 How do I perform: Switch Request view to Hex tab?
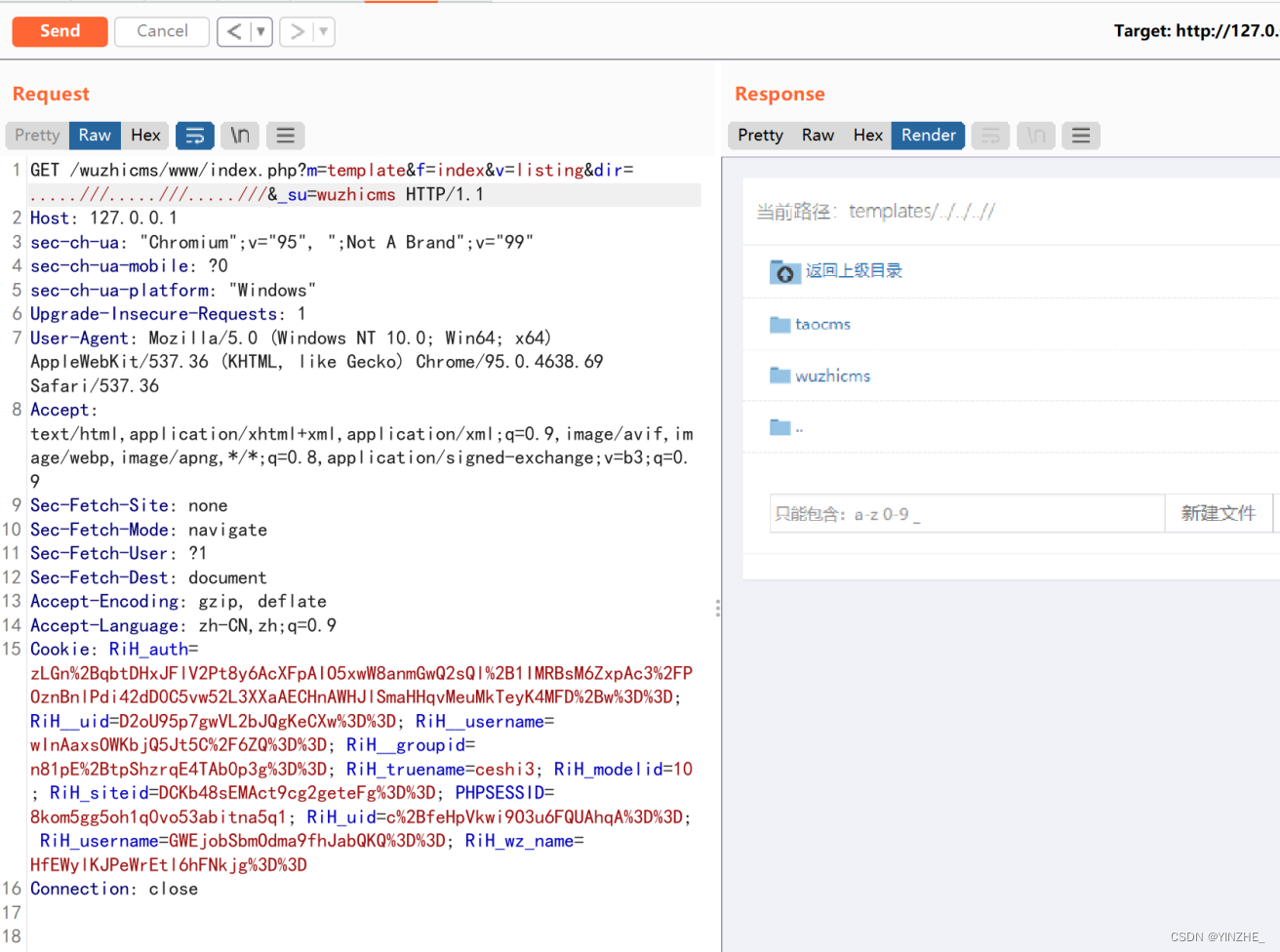point(145,136)
